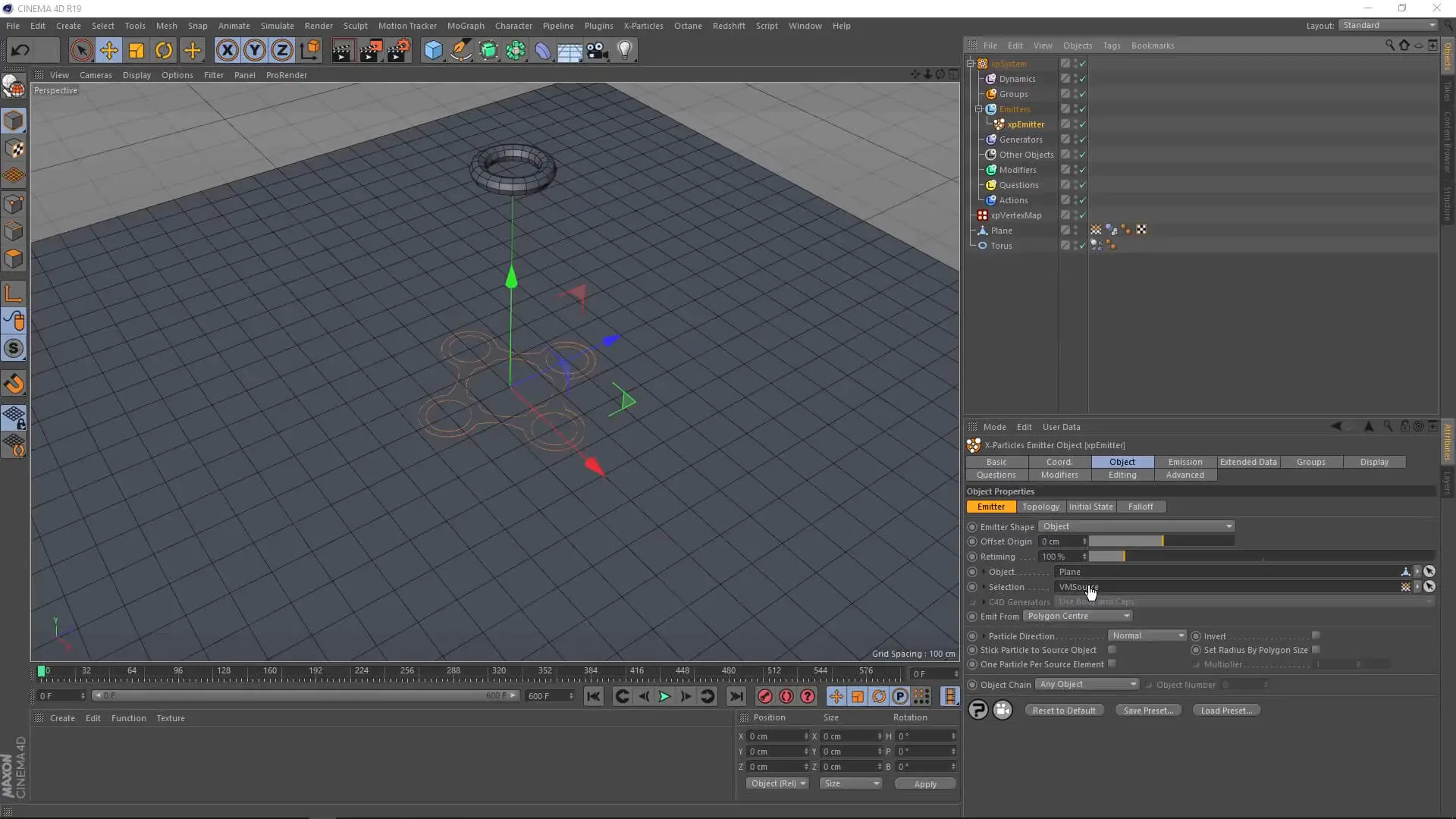Select the xpVertexMap object
Viewport: 1456px width, 819px height.
click(1016, 215)
